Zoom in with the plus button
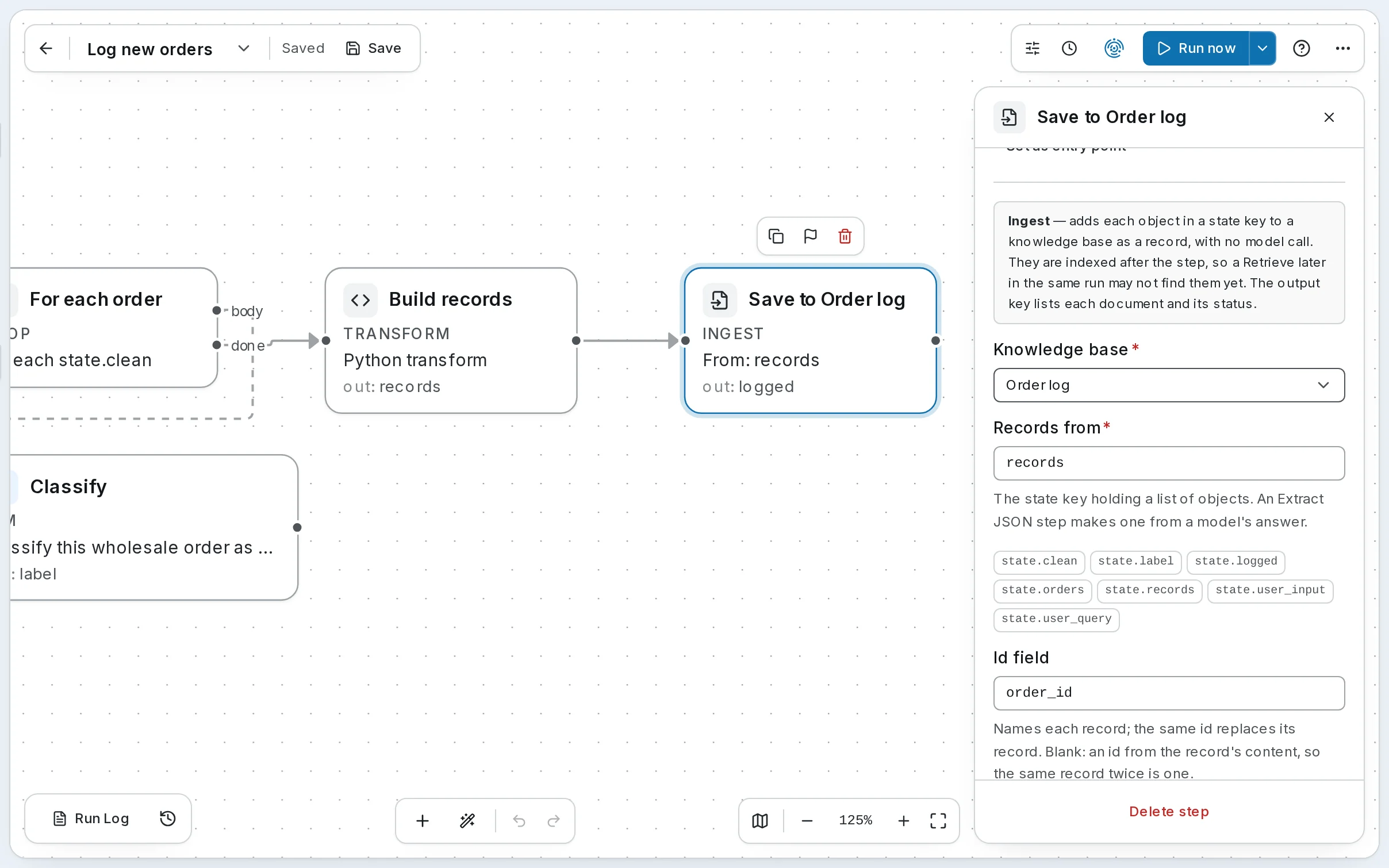Viewport: 1389px width, 868px height. [x=904, y=821]
